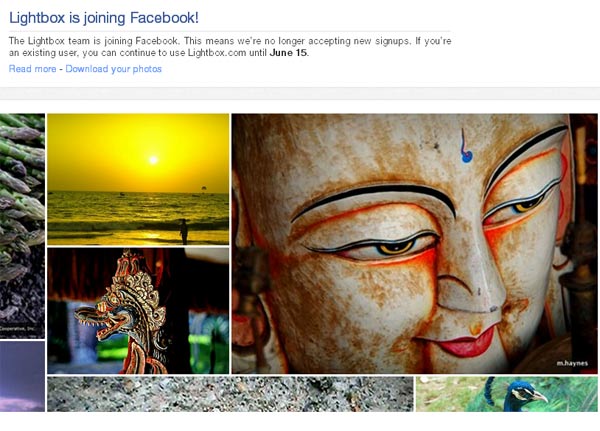This screenshot has height=431, width=600.
Task: Click the bold June 15 date
Action: click(288, 53)
